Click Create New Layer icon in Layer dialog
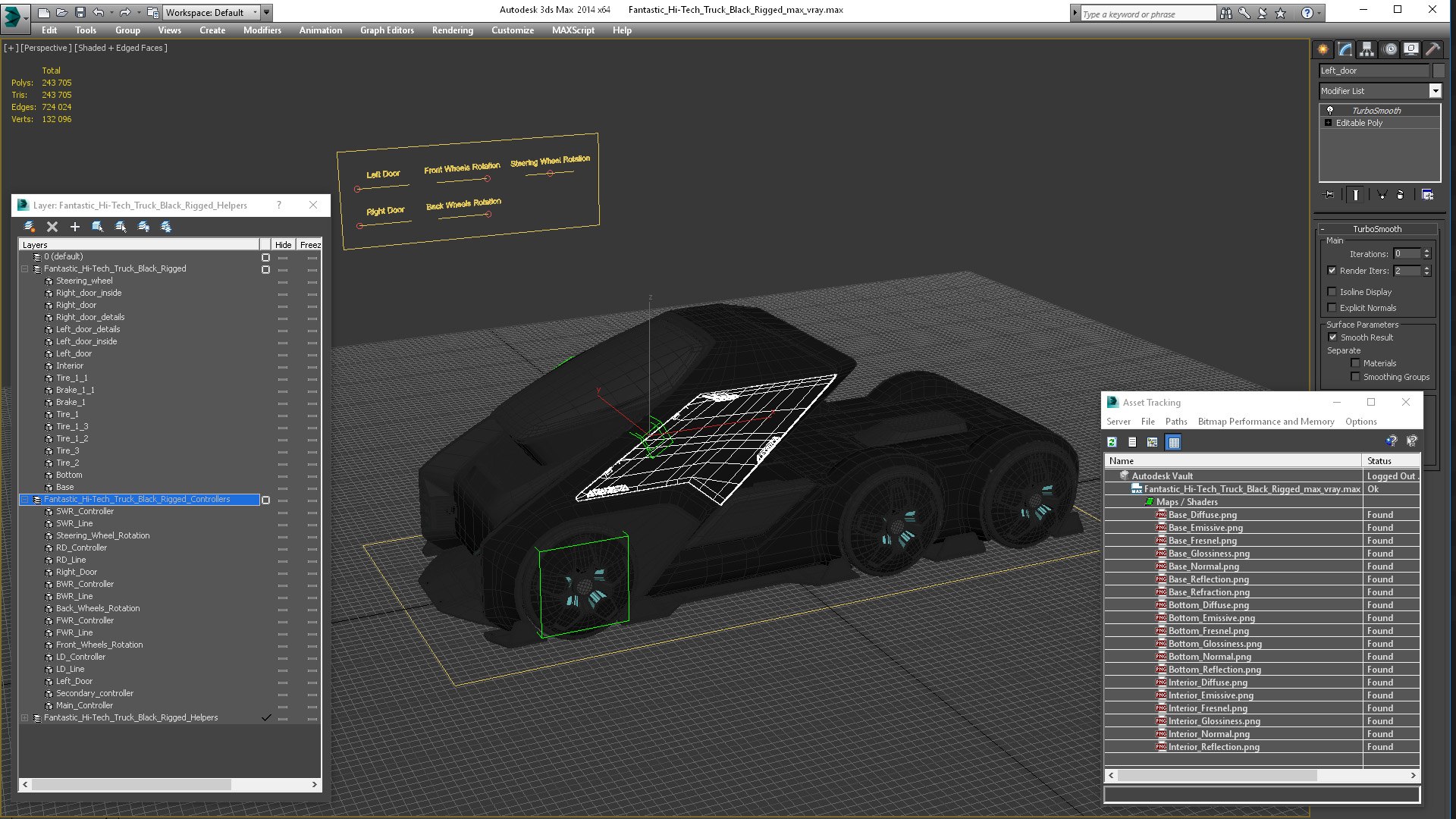The width and height of the screenshot is (1456, 819). tap(30, 227)
